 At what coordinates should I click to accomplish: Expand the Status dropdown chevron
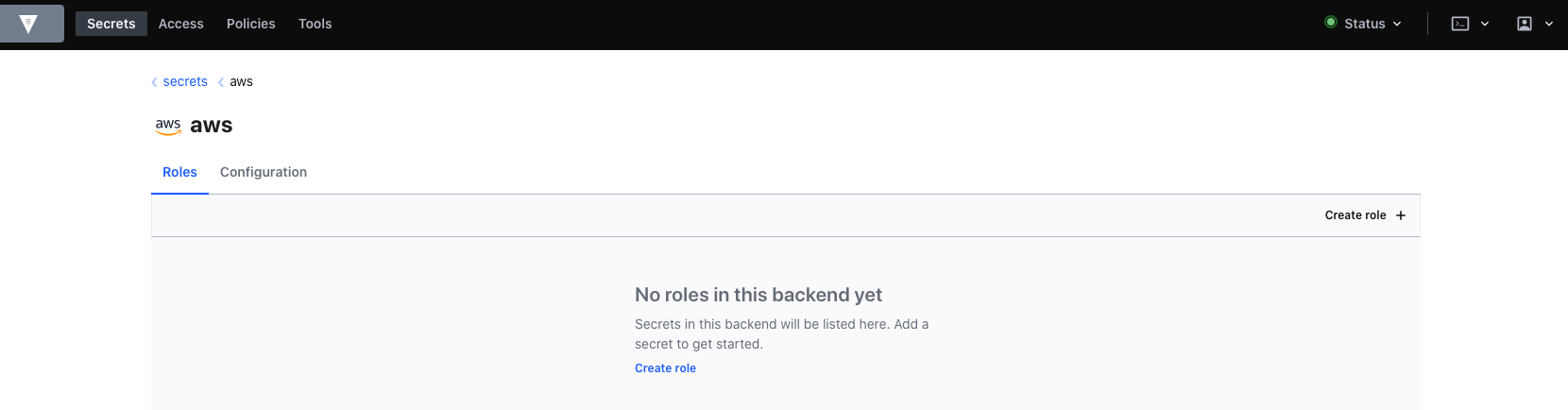tap(1397, 25)
